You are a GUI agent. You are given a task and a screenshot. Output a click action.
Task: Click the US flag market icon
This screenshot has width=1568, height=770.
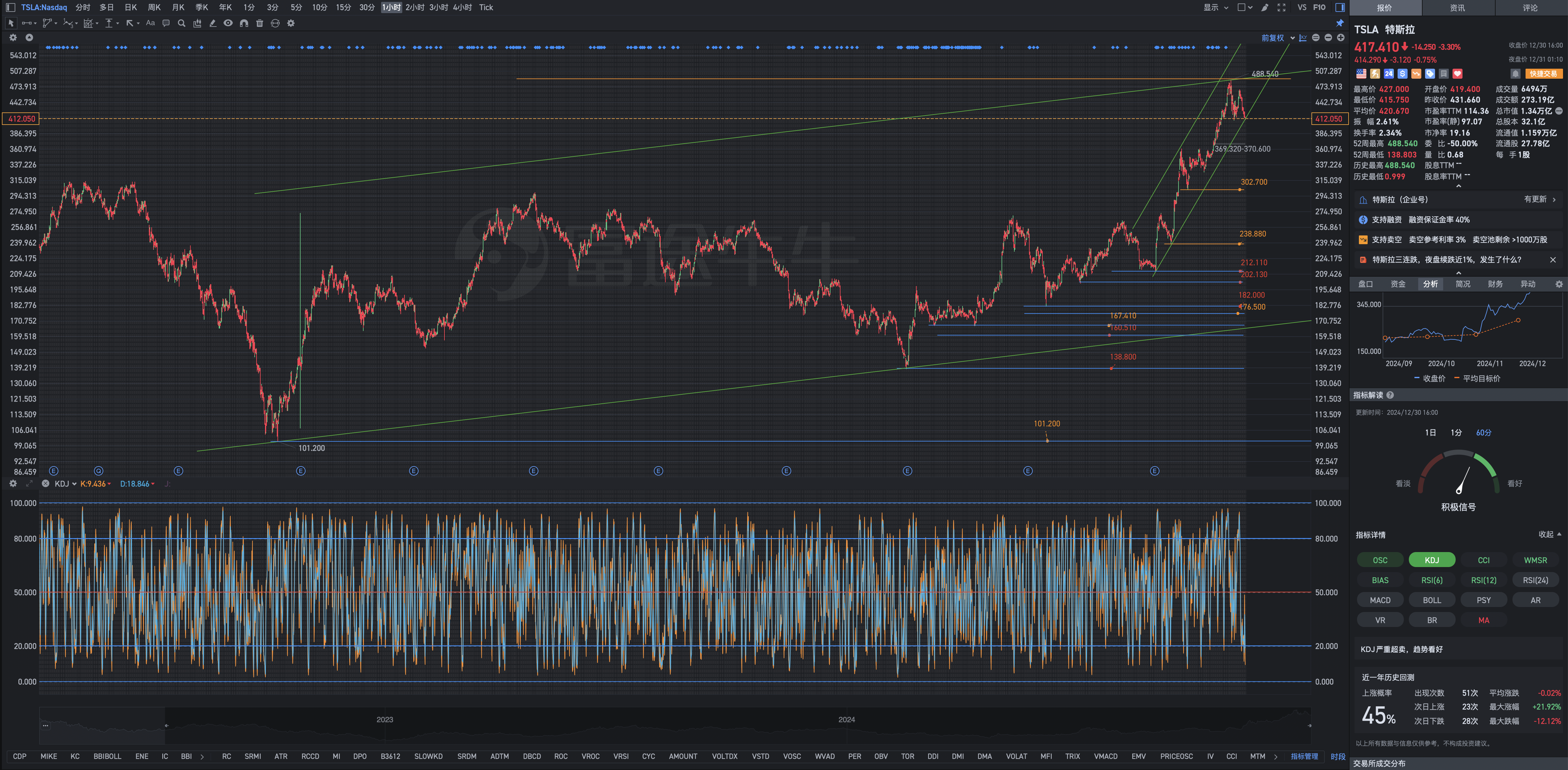1361,74
